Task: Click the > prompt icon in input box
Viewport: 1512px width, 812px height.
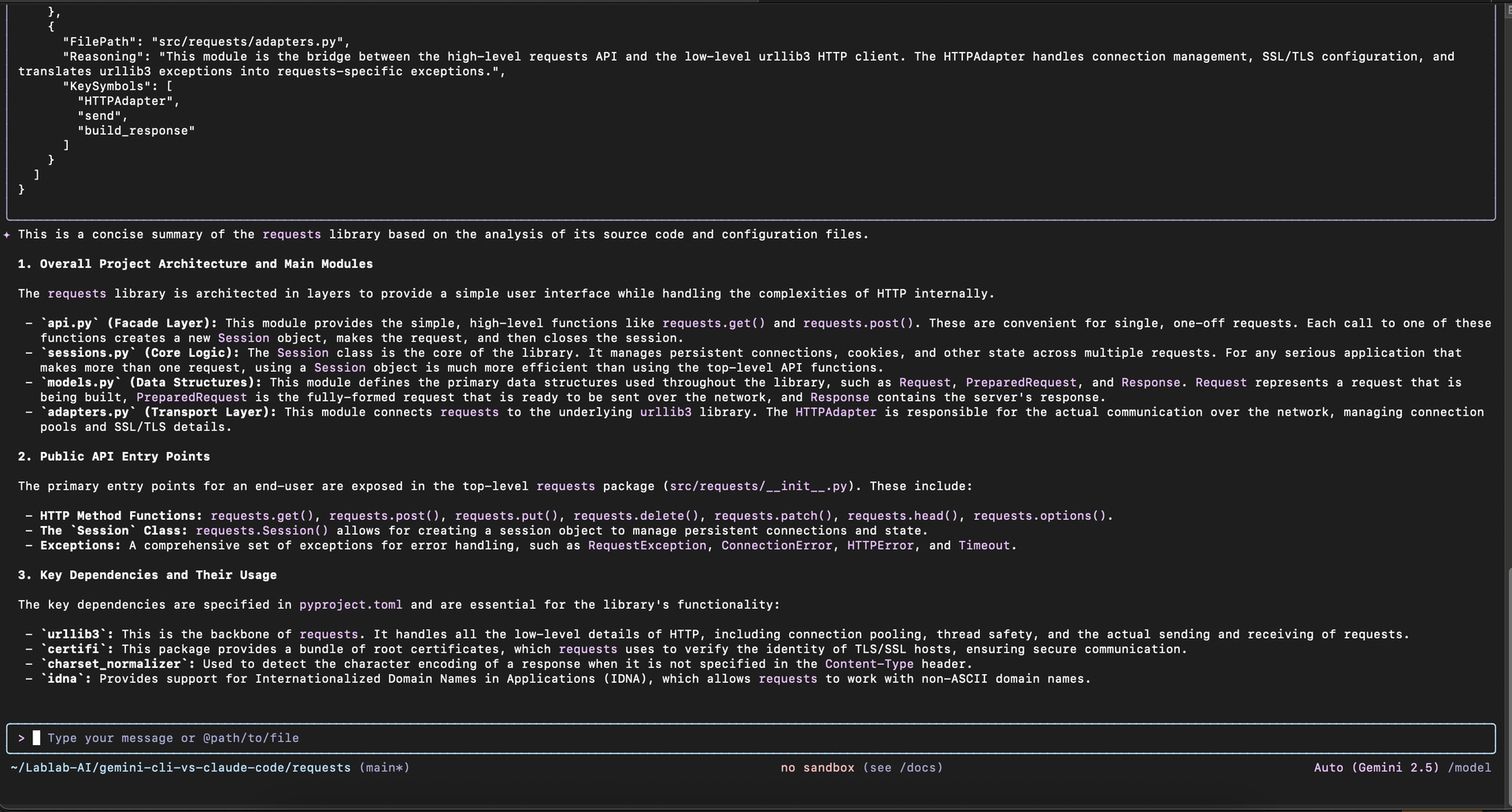Action: (x=20, y=738)
